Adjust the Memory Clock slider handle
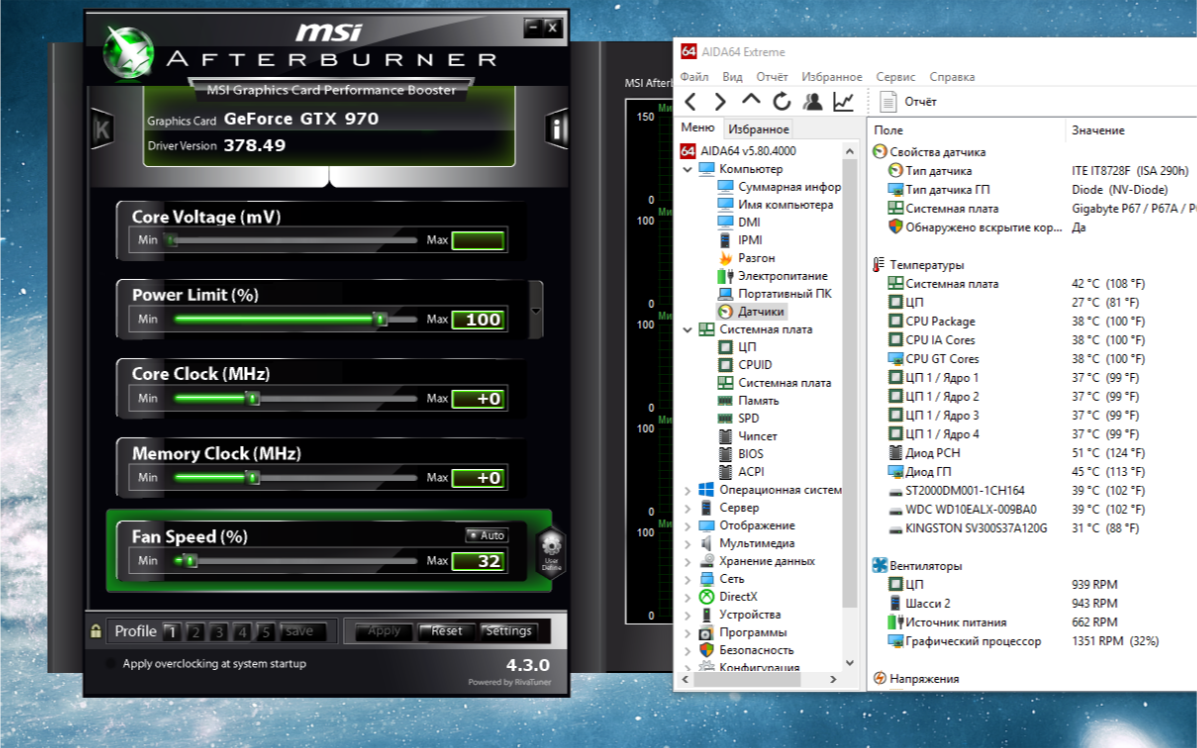The width and height of the screenshot is (1197, 748). click(x=252, y=478)
